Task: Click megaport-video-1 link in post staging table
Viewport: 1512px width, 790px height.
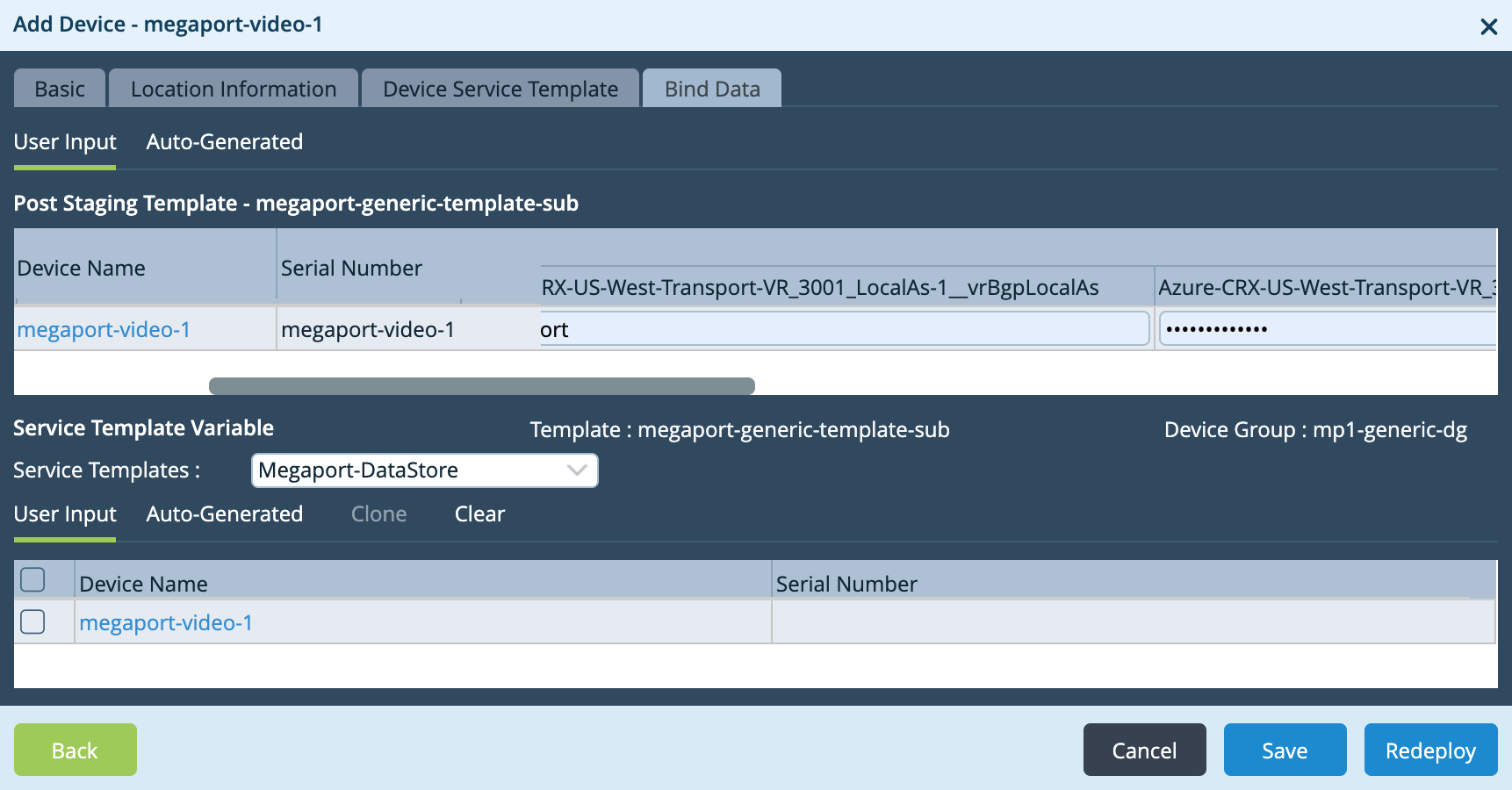Action: click(104, 330)
